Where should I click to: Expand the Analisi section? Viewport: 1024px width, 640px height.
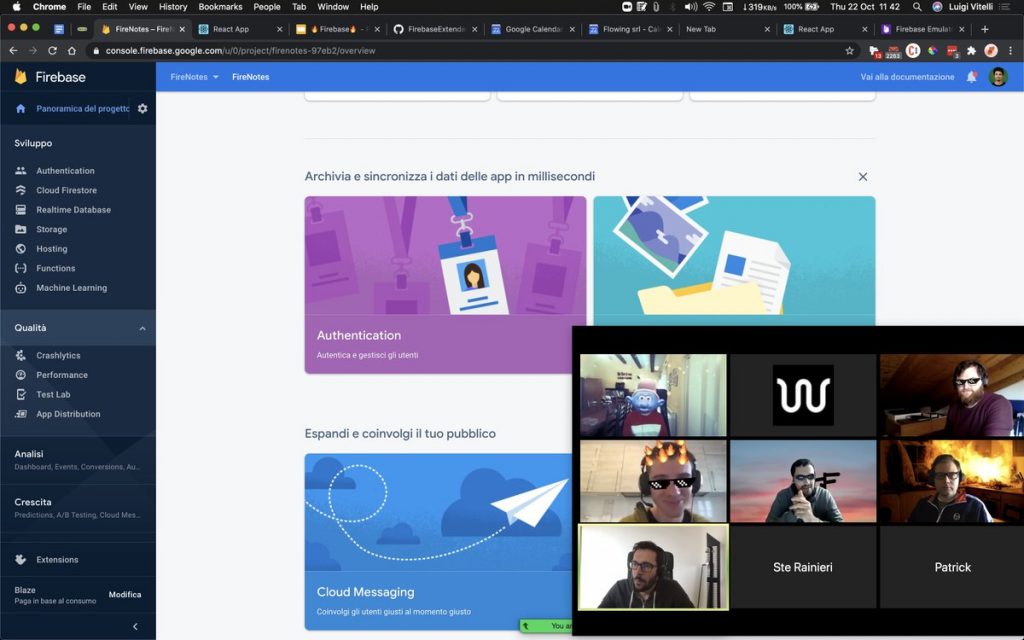click(78, 460)
